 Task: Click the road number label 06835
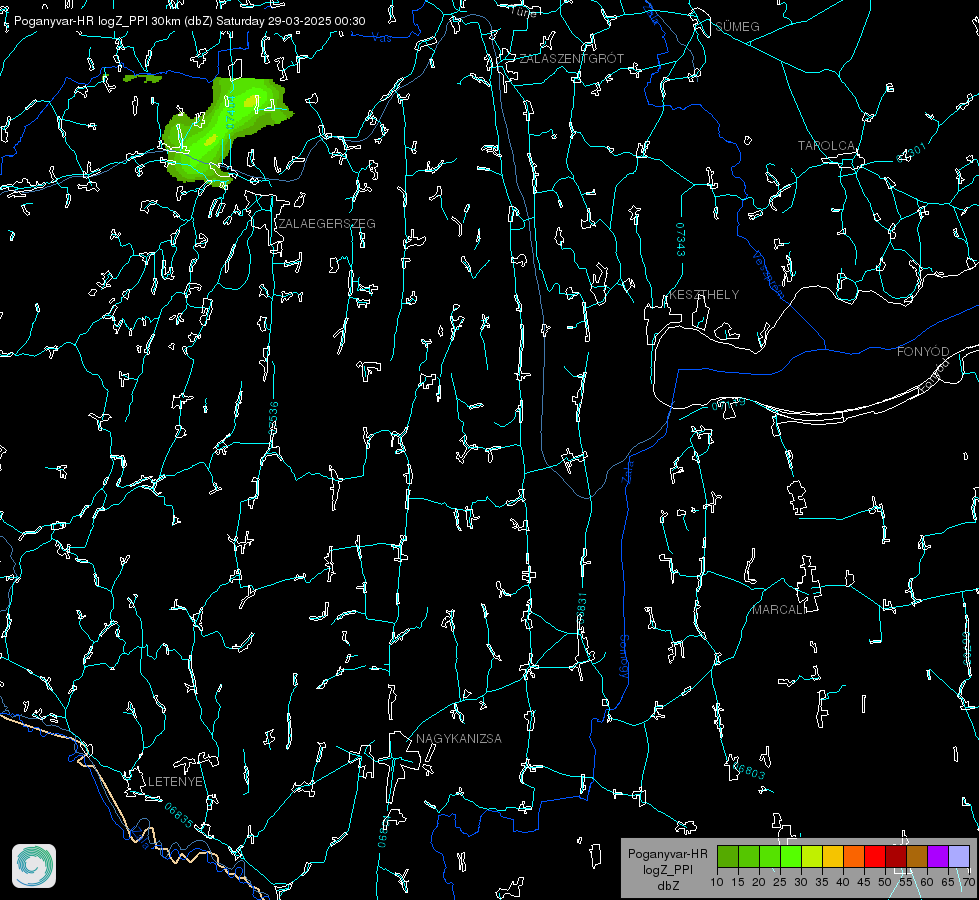pos(179,816)
